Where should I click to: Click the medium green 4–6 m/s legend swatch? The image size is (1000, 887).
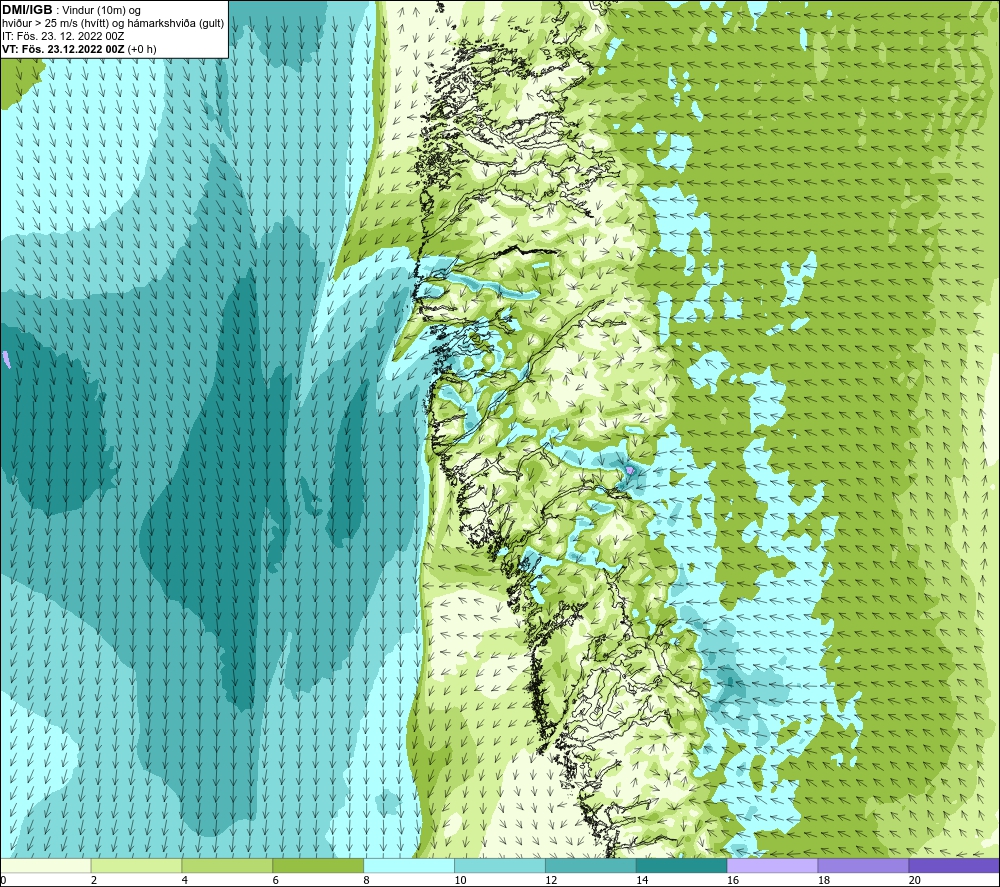[x=227, y=865]
